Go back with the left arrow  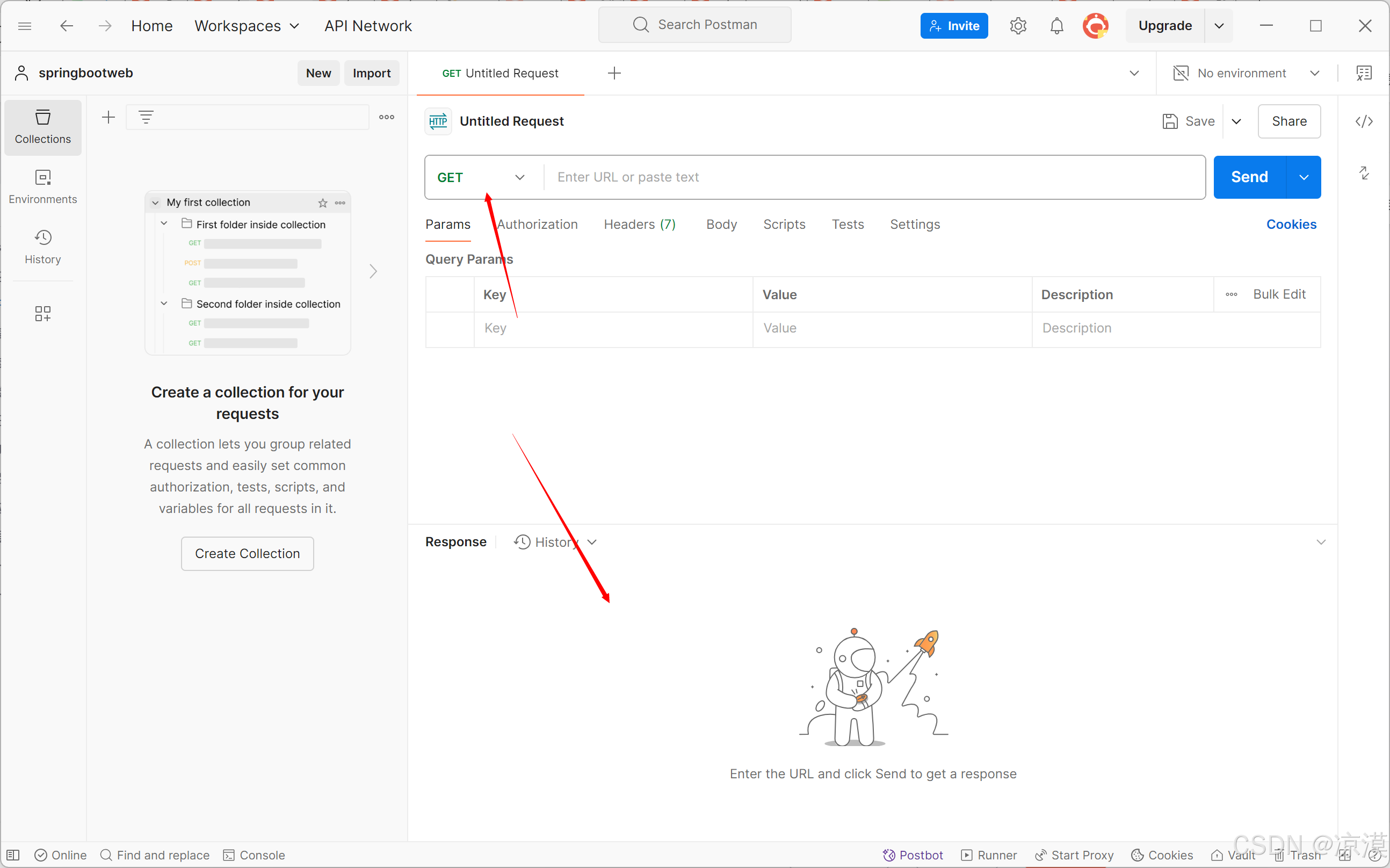pyautogui.click(x=67, y=26)
